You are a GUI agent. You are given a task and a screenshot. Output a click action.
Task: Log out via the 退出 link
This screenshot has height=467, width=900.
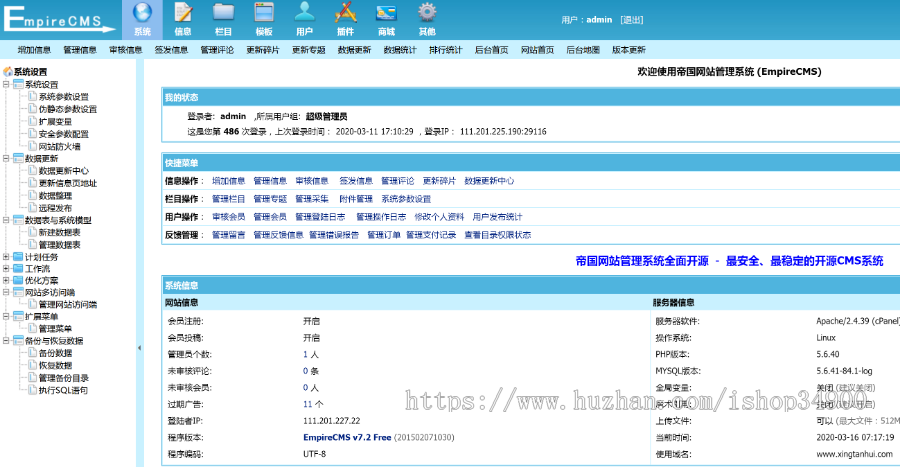632,20
